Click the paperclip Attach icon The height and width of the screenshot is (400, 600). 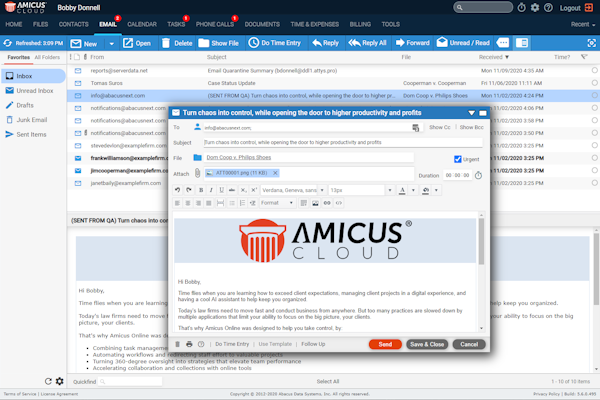pos(197,173)
